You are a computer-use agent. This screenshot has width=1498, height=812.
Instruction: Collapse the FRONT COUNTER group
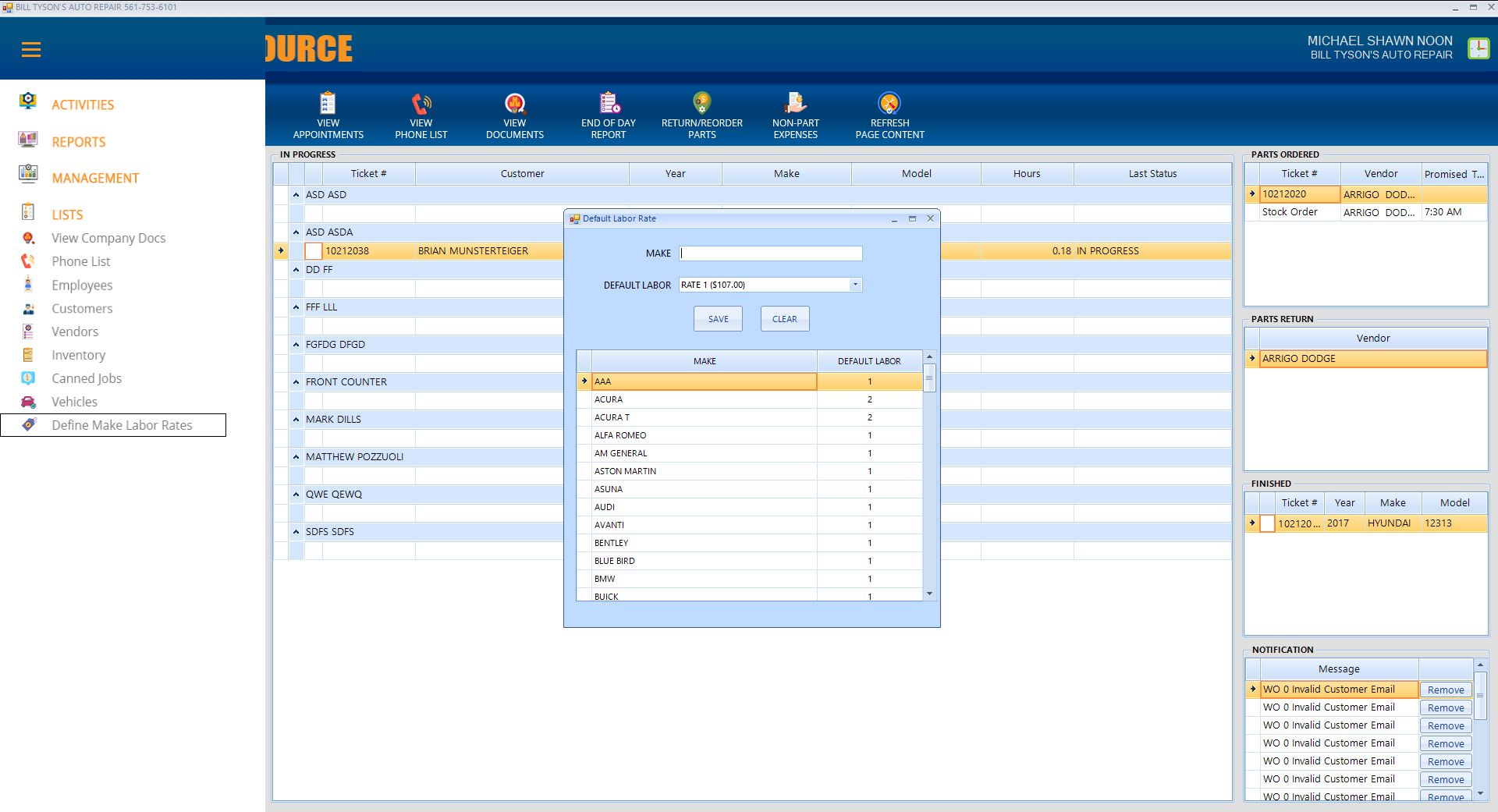coord(296,382)
